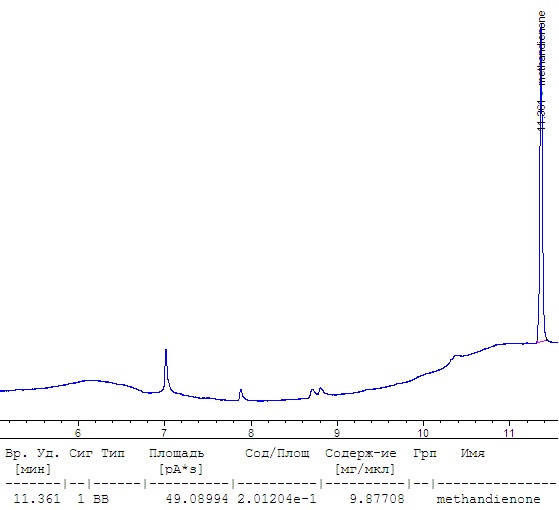
Task: Click the Сод/Площ column header
Action: point(277,453)
